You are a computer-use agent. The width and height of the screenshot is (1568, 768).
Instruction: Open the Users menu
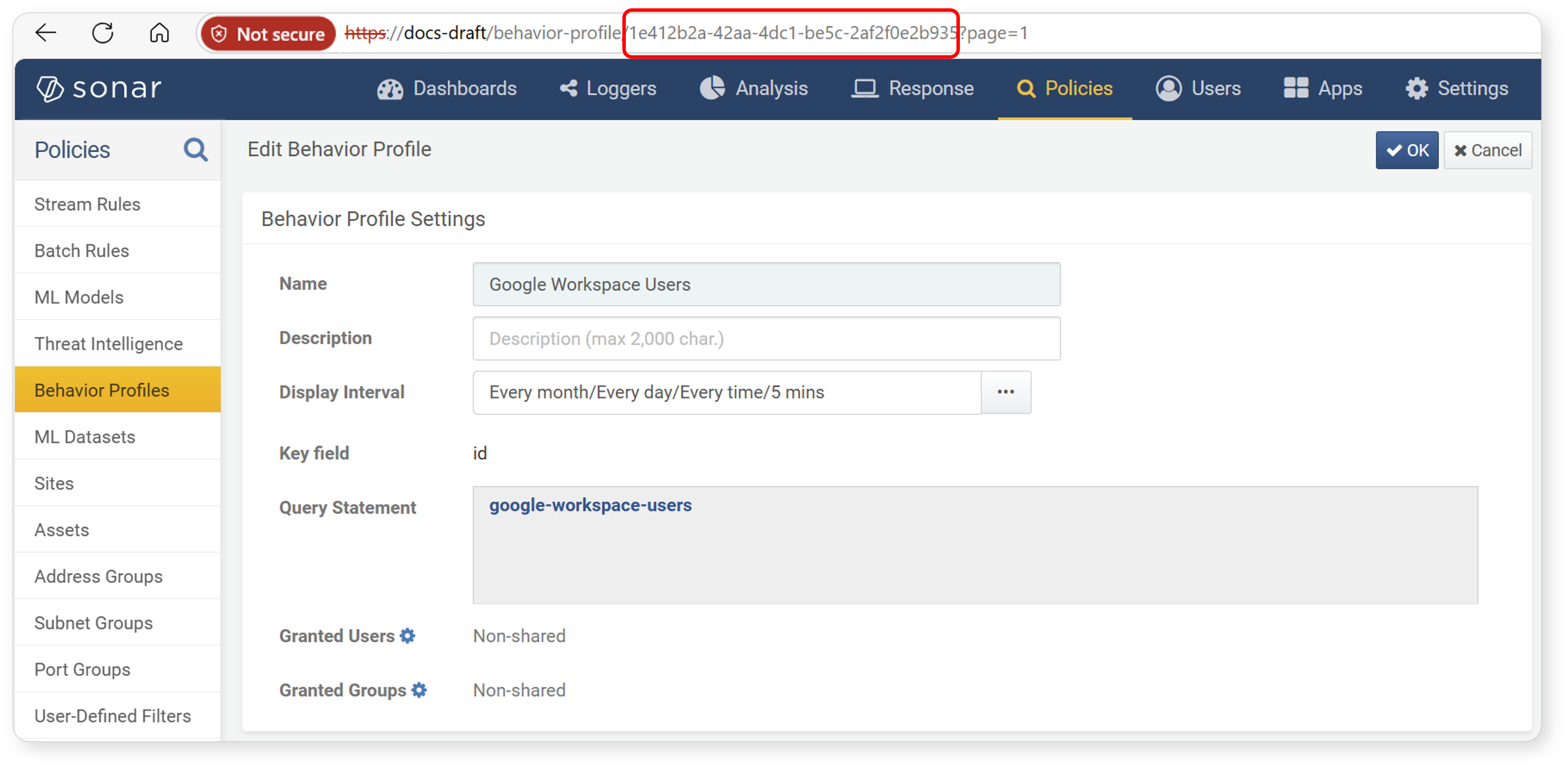(x=1198, y=89)
